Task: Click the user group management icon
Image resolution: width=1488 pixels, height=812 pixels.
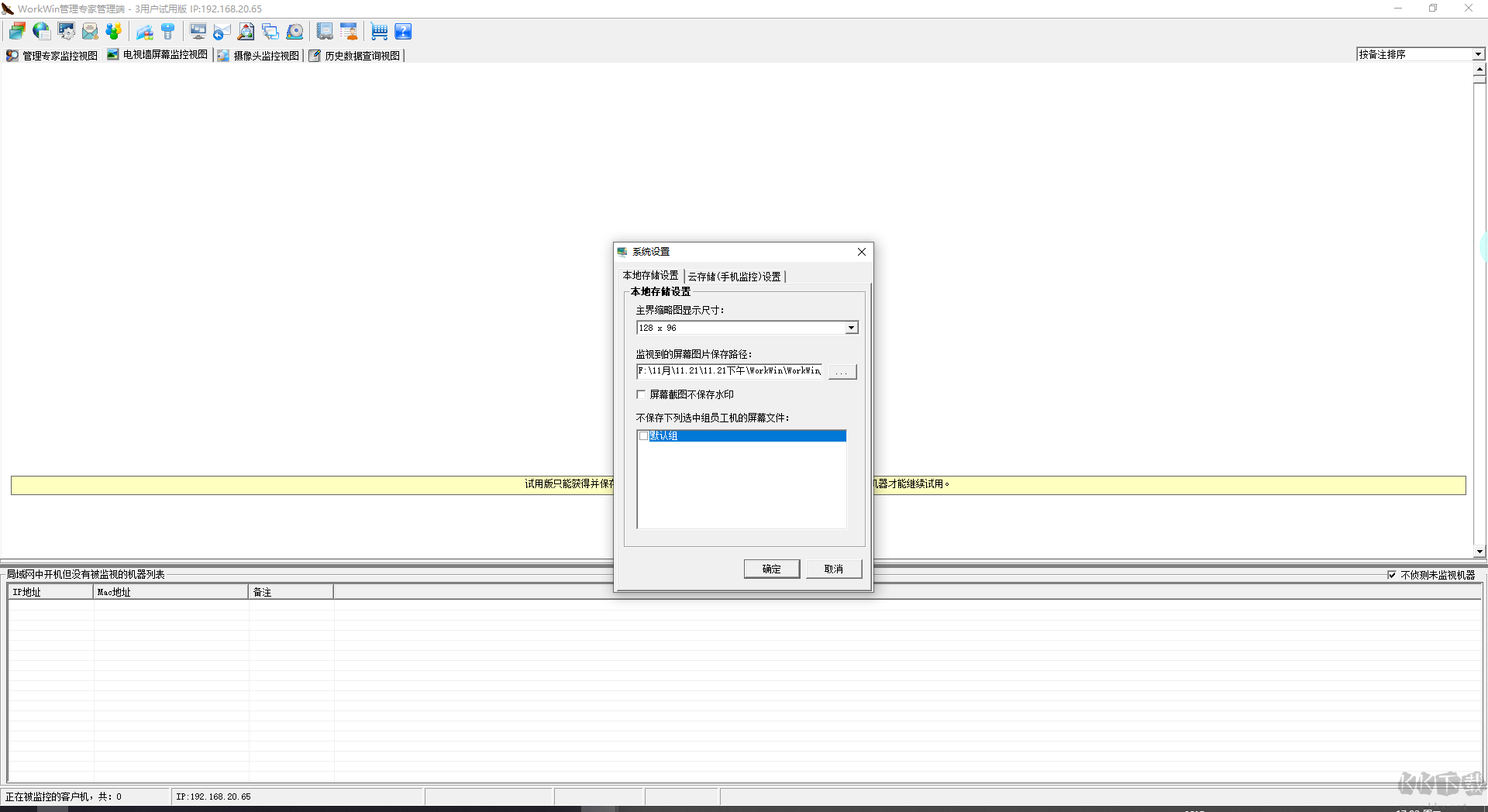Action: click(114, 31)
